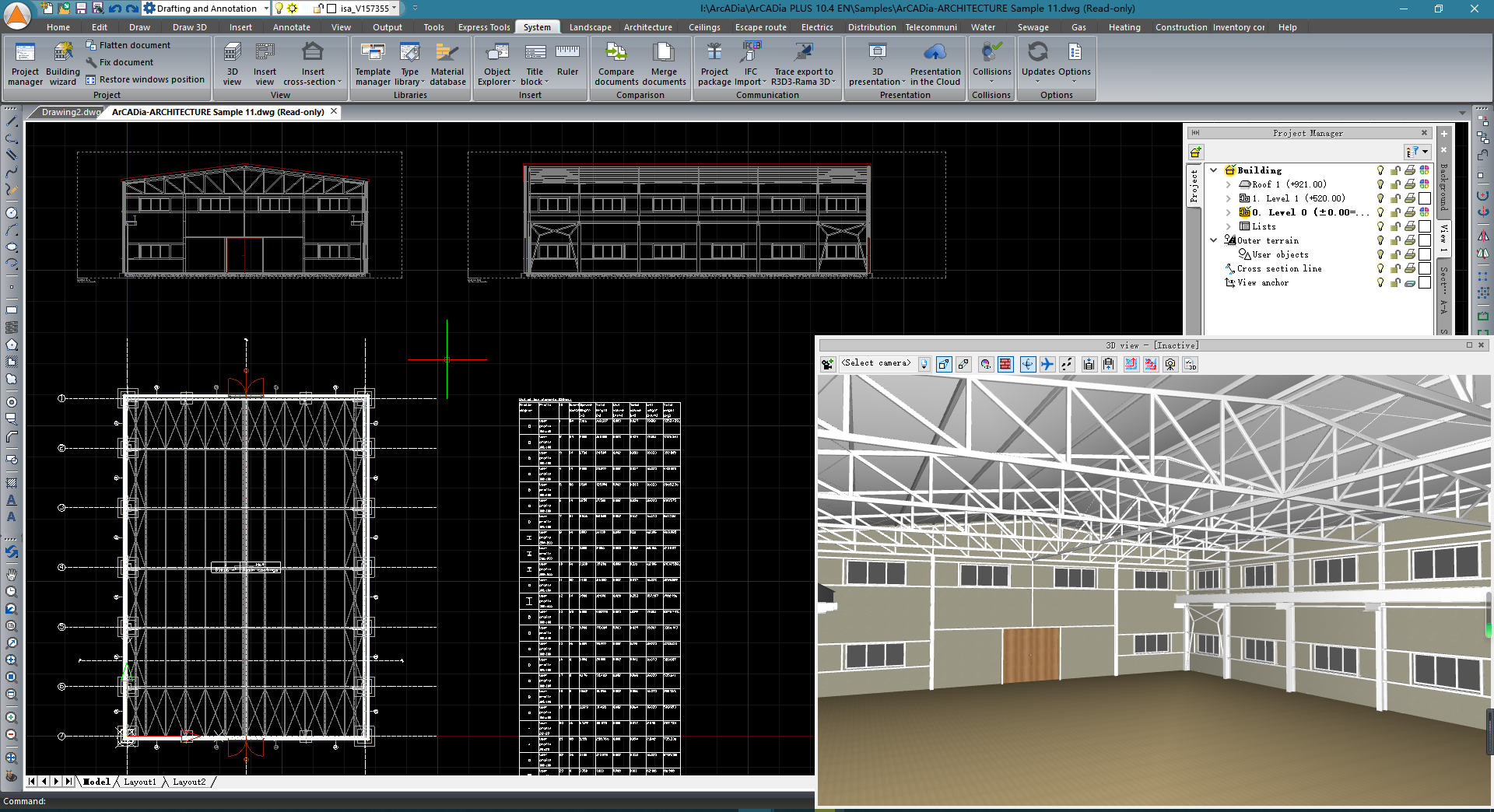
Task: Open the 3D view tool
Action: pyautogui.click(x=232, y=64)
